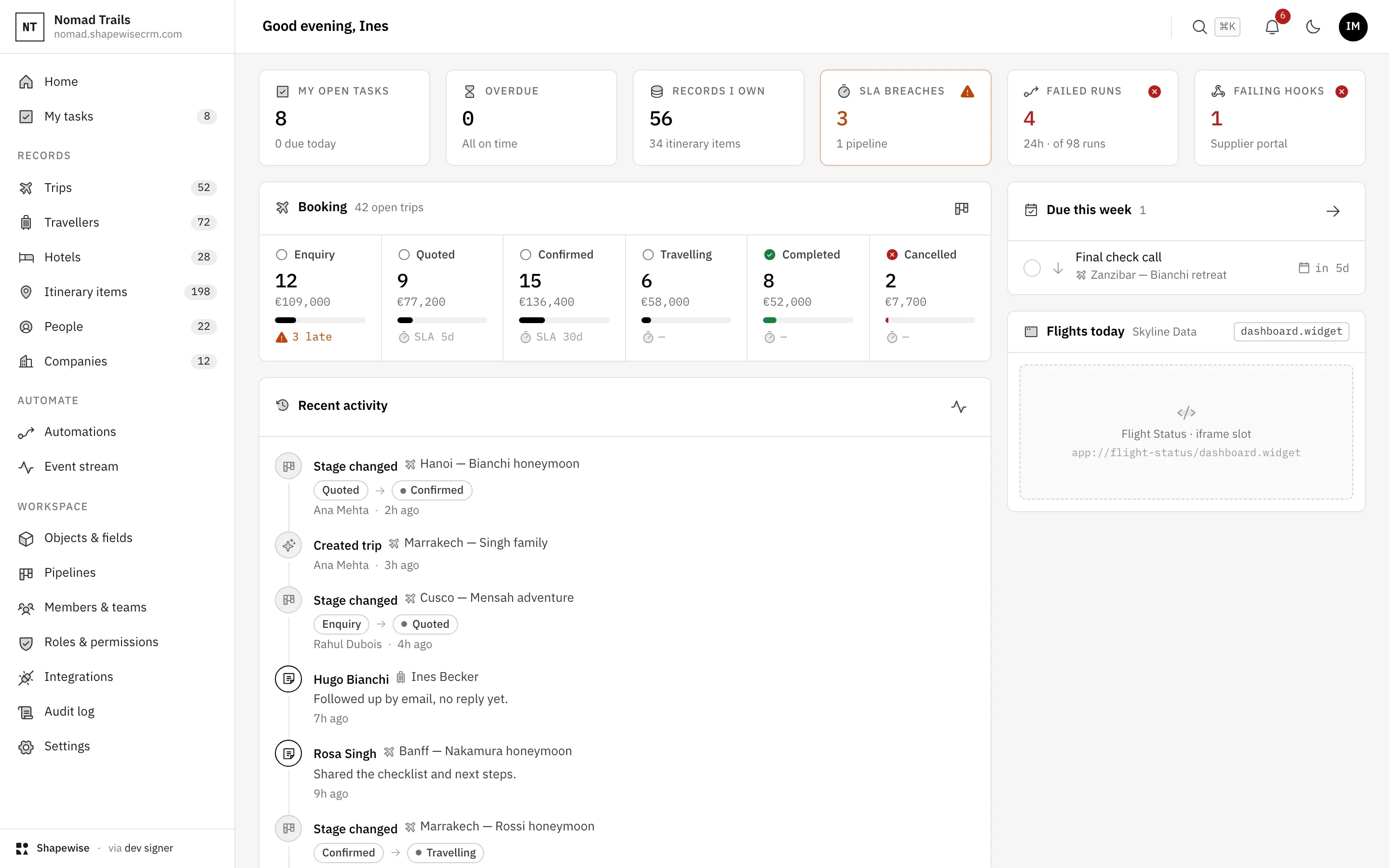Select the Quoted stage column
The image size is (1389, 868).
click(443, 298)
